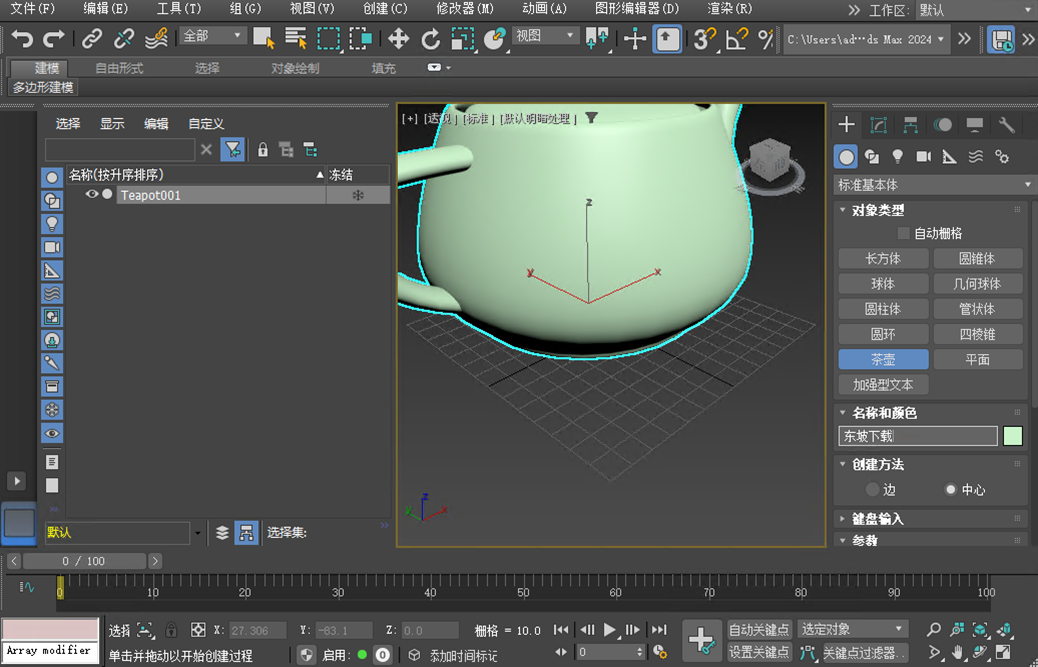Click the 加强型文本 button
This screenshot has height=667, width=1038.
coord(883,384)
